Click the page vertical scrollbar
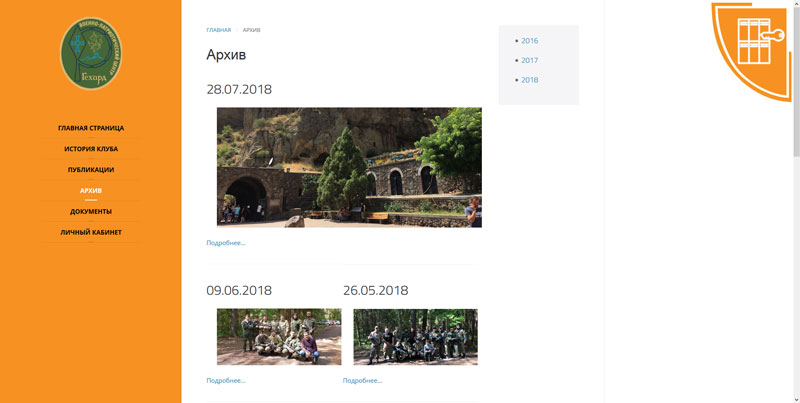 (x=795, y=80)
